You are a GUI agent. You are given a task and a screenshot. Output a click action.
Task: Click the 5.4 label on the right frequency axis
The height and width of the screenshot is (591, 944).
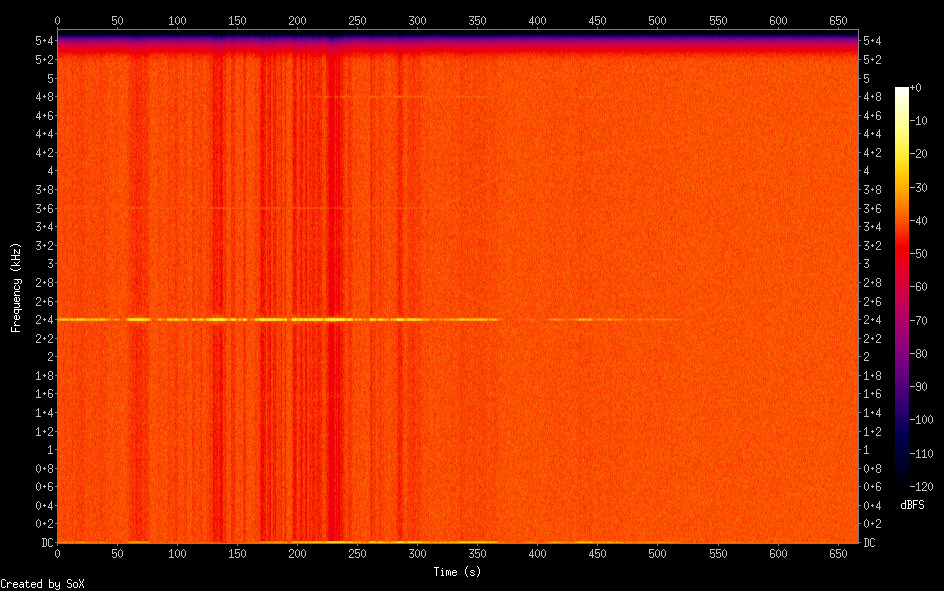(872, 40)
